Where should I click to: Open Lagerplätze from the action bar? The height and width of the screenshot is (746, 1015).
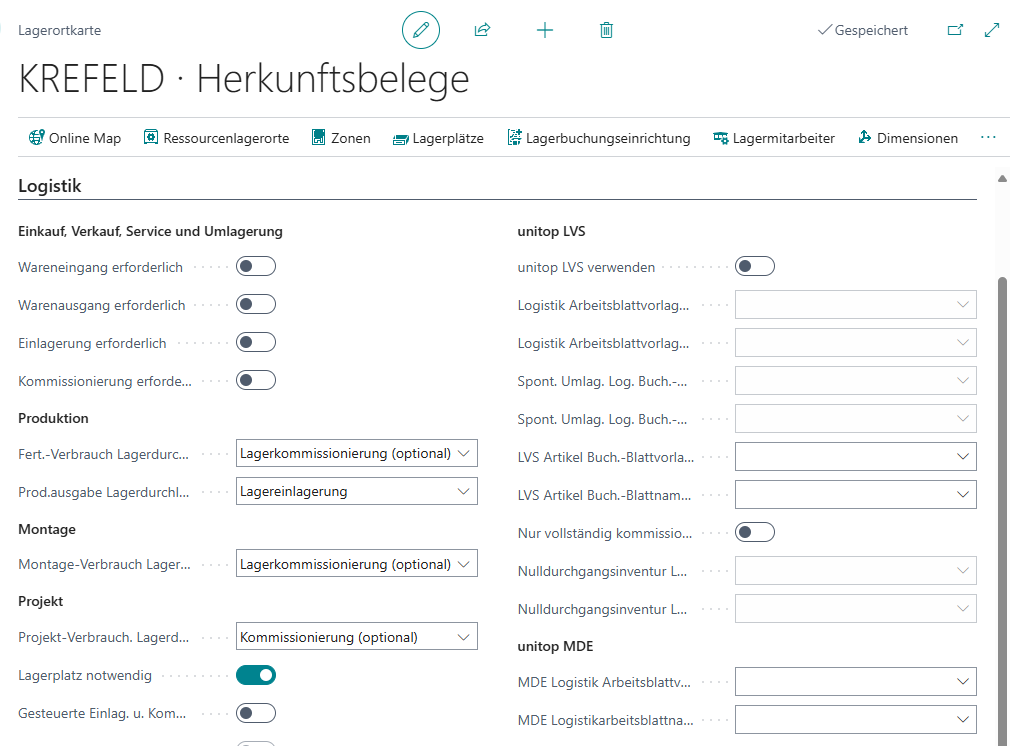[438, 139]
